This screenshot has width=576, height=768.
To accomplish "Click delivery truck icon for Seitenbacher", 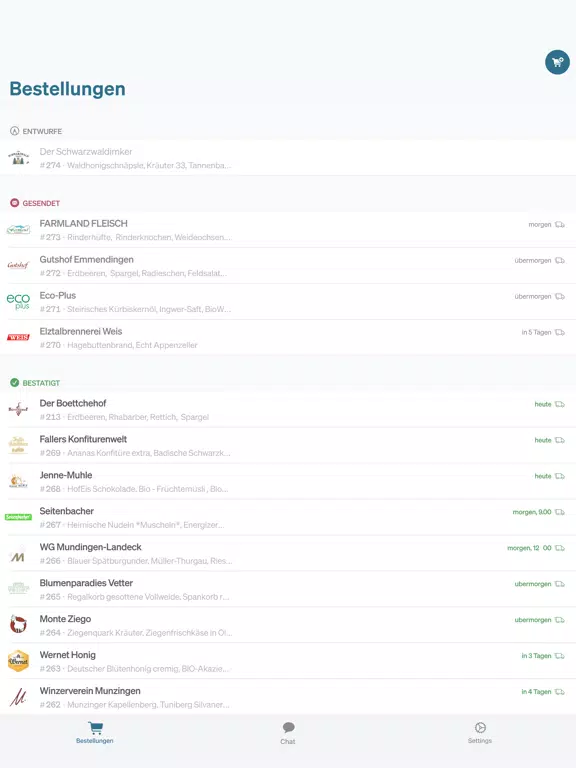I will point(560,512).
